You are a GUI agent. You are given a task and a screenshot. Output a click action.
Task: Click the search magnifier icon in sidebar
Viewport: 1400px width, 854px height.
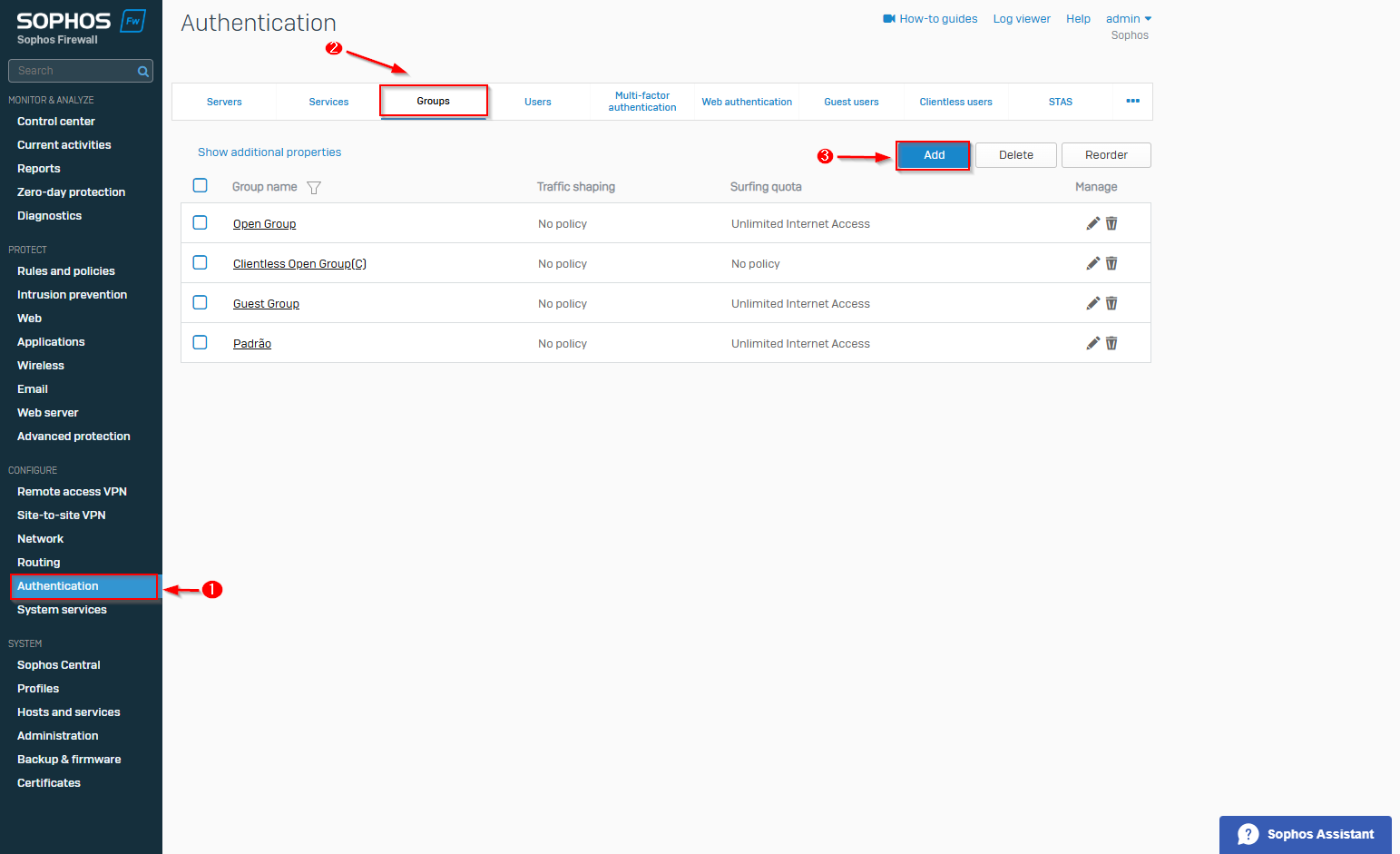click(x=142, y=71)
